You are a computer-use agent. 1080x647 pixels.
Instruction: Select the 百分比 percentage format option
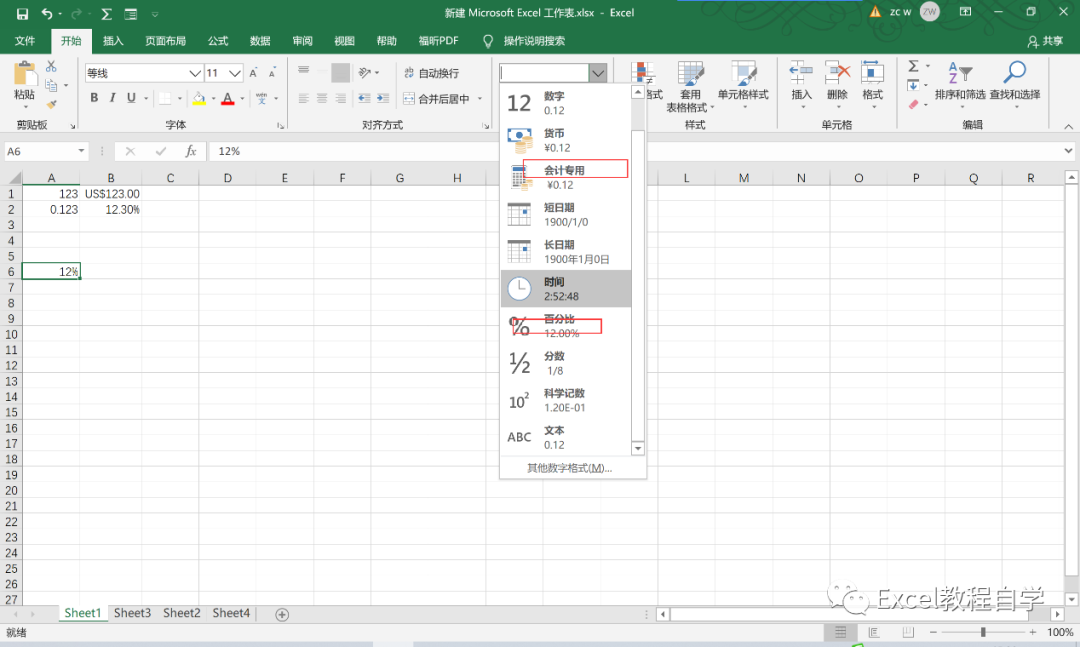tap(565, 326)
